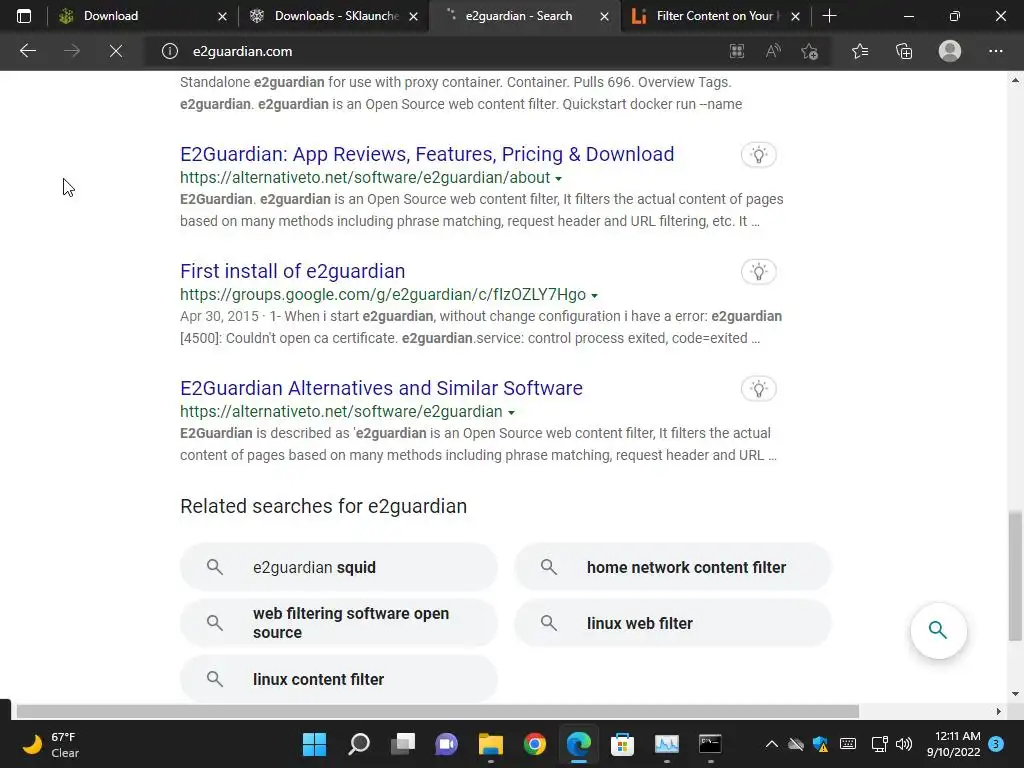Open the tab actions menu icon
Screen dimensions: 1024x768
pyautogui.click(x=24, y=16)
